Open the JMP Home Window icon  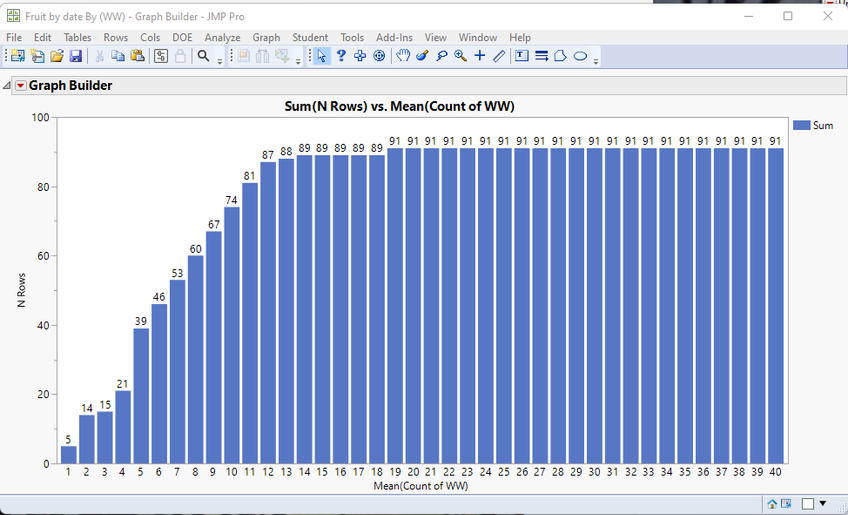(772, 503)
